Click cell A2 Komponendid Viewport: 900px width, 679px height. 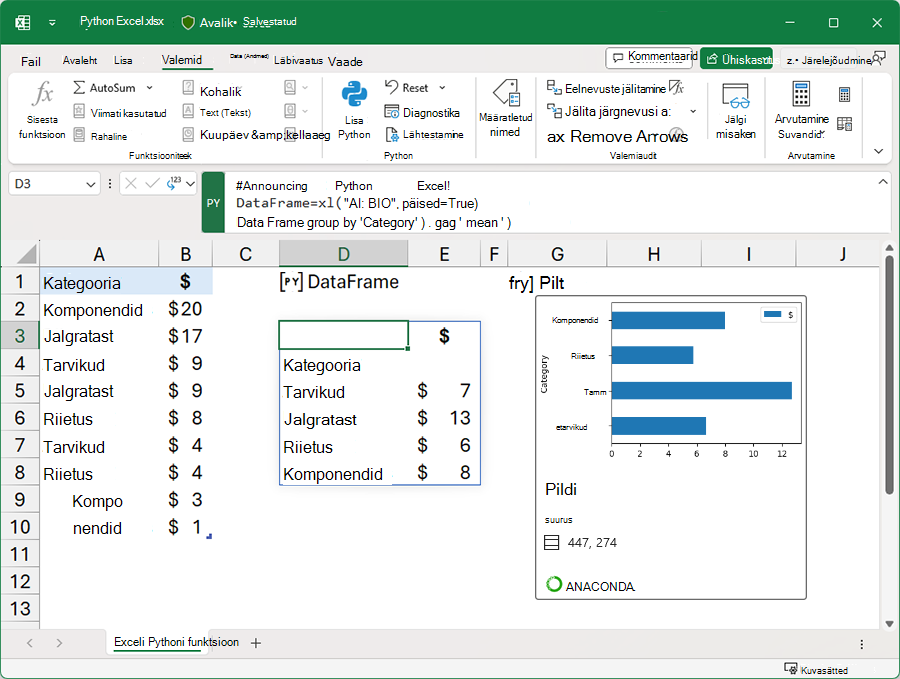pyautogui.click(x=98, y=309)
